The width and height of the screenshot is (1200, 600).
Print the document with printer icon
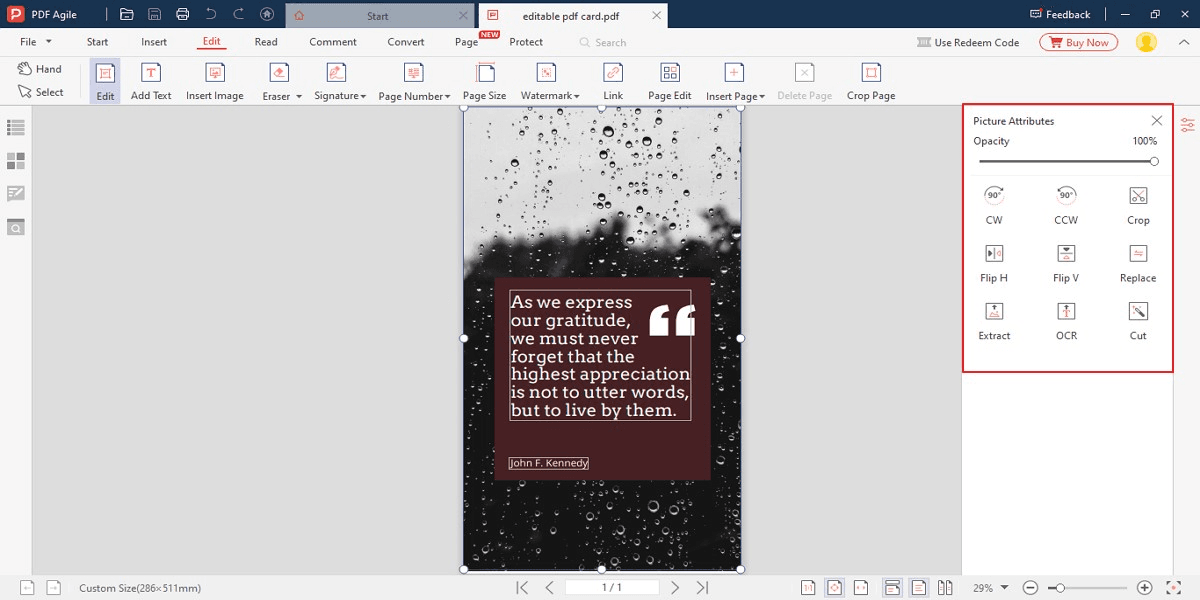pyautogui.click(x=182, y=14)
